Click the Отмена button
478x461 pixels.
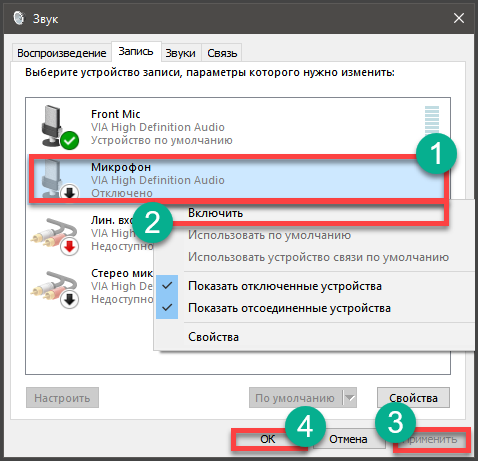pyautogui.click(x=348, y=439)
